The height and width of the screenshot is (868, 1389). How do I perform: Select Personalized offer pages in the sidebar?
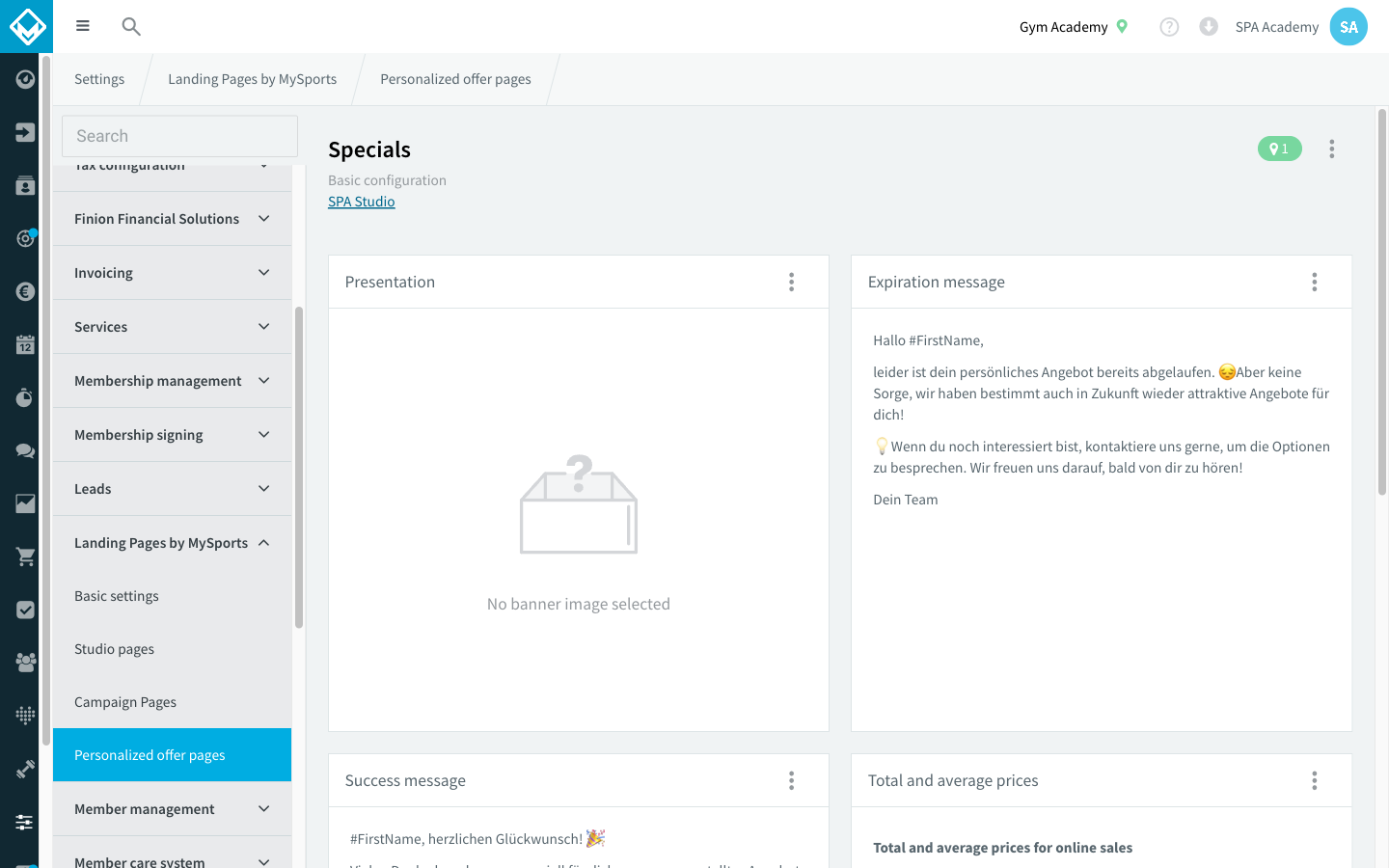[x=172, y=755]
